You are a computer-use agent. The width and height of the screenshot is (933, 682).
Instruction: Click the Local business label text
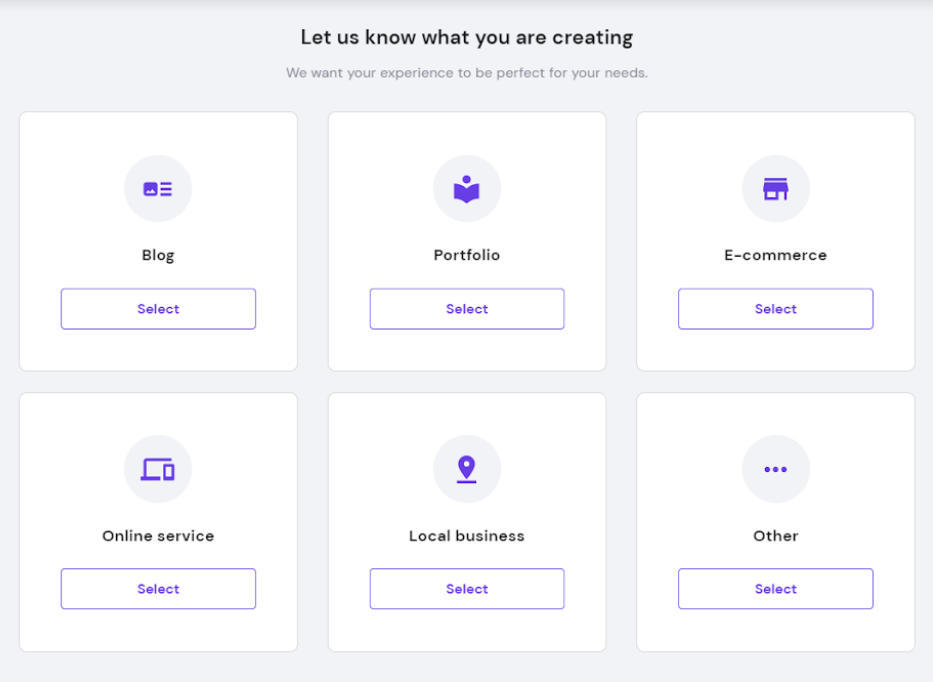(466, 536)
